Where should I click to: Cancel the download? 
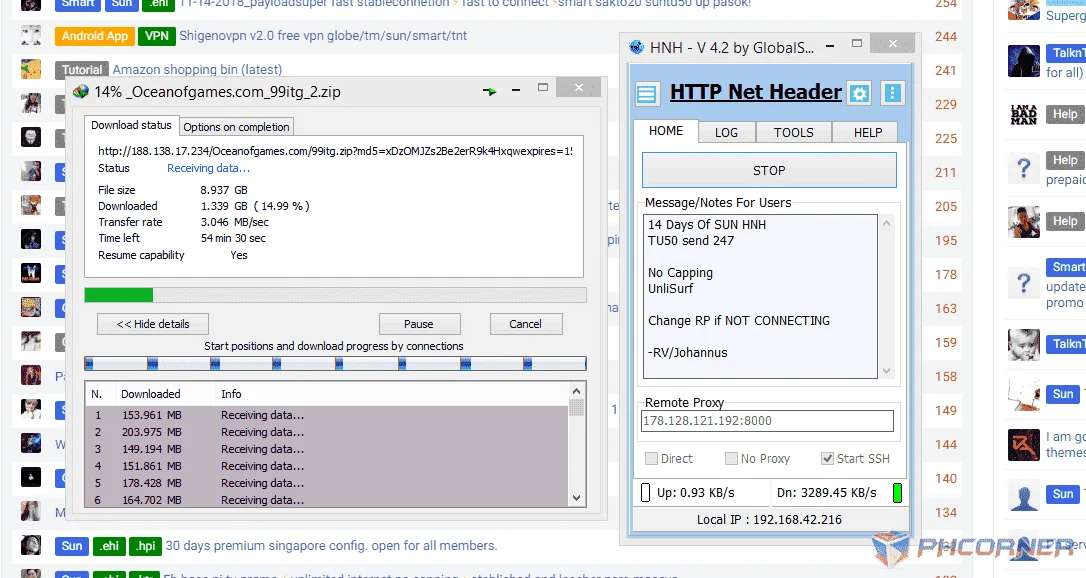point(526,324)
